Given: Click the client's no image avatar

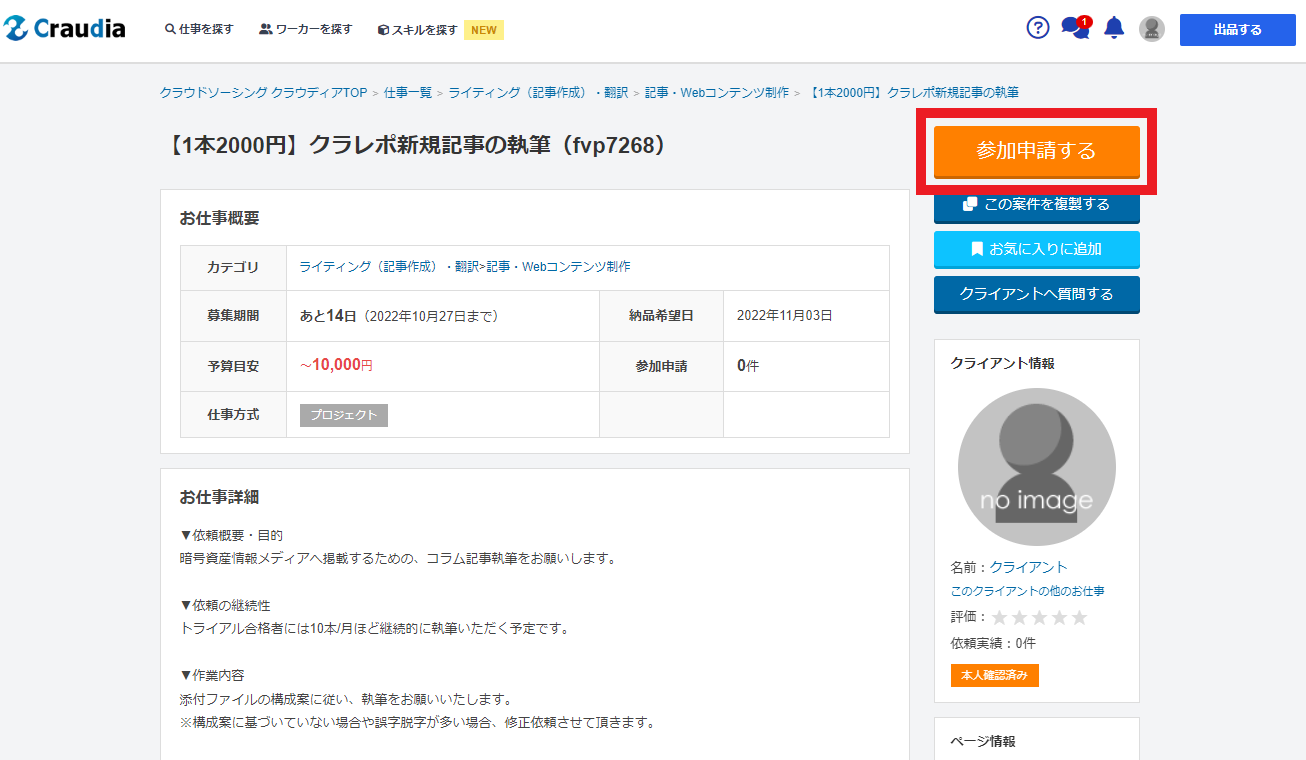Looking at the screenshot, I should click(x=1036, y=467).
